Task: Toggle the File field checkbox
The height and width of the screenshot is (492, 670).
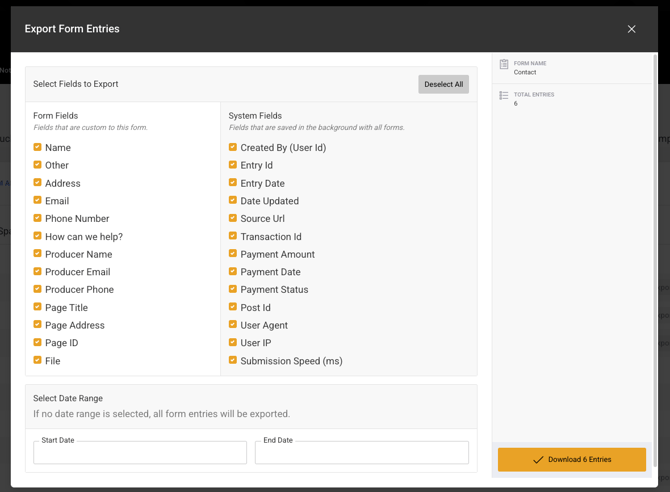Action: 37,360
